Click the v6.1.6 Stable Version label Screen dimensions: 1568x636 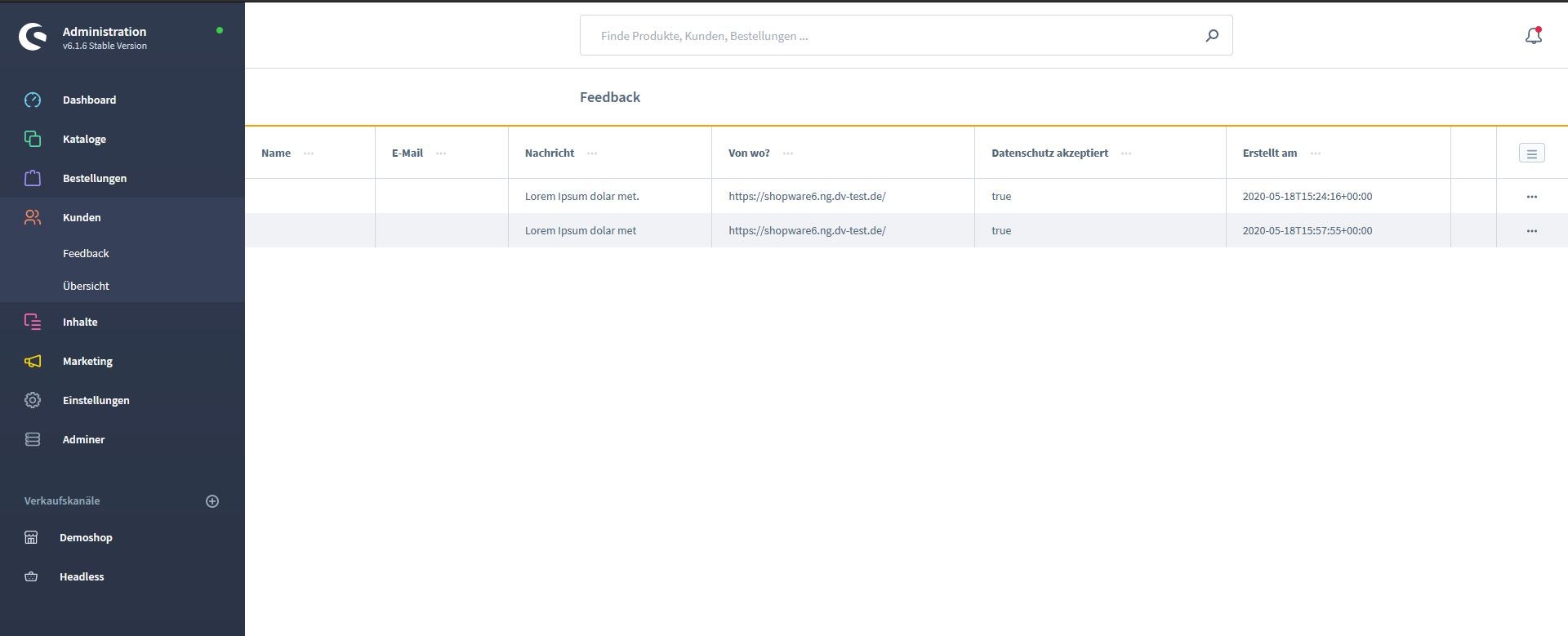105,46
